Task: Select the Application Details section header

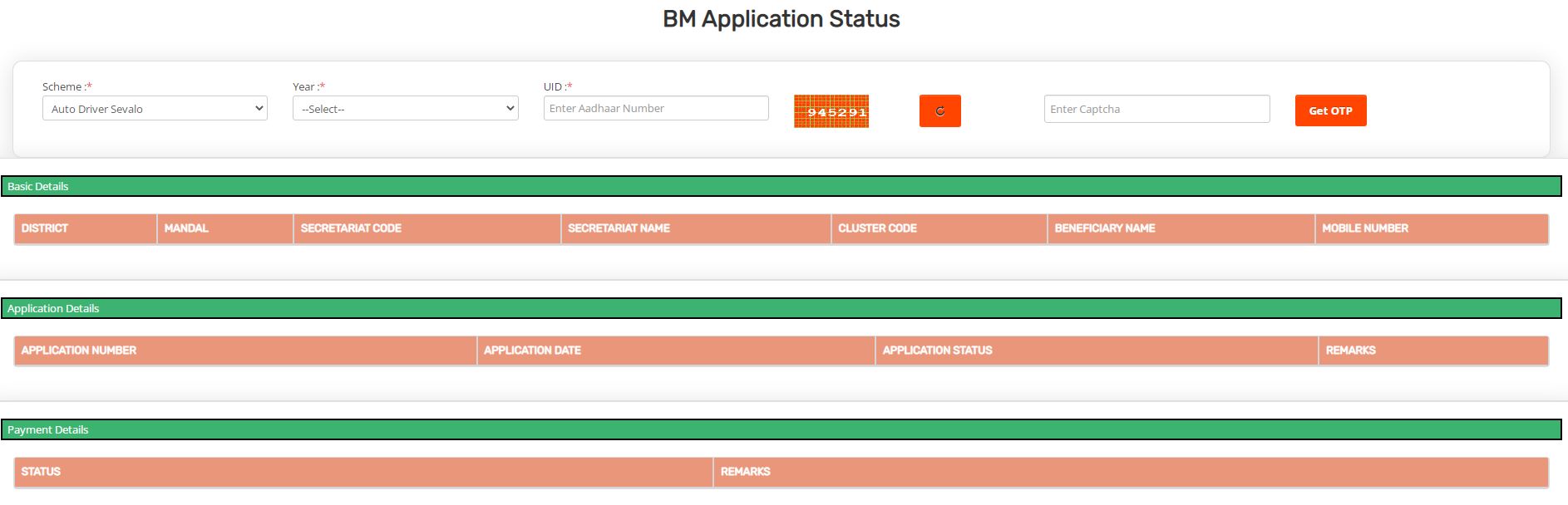Action: [x=782, y=308]
